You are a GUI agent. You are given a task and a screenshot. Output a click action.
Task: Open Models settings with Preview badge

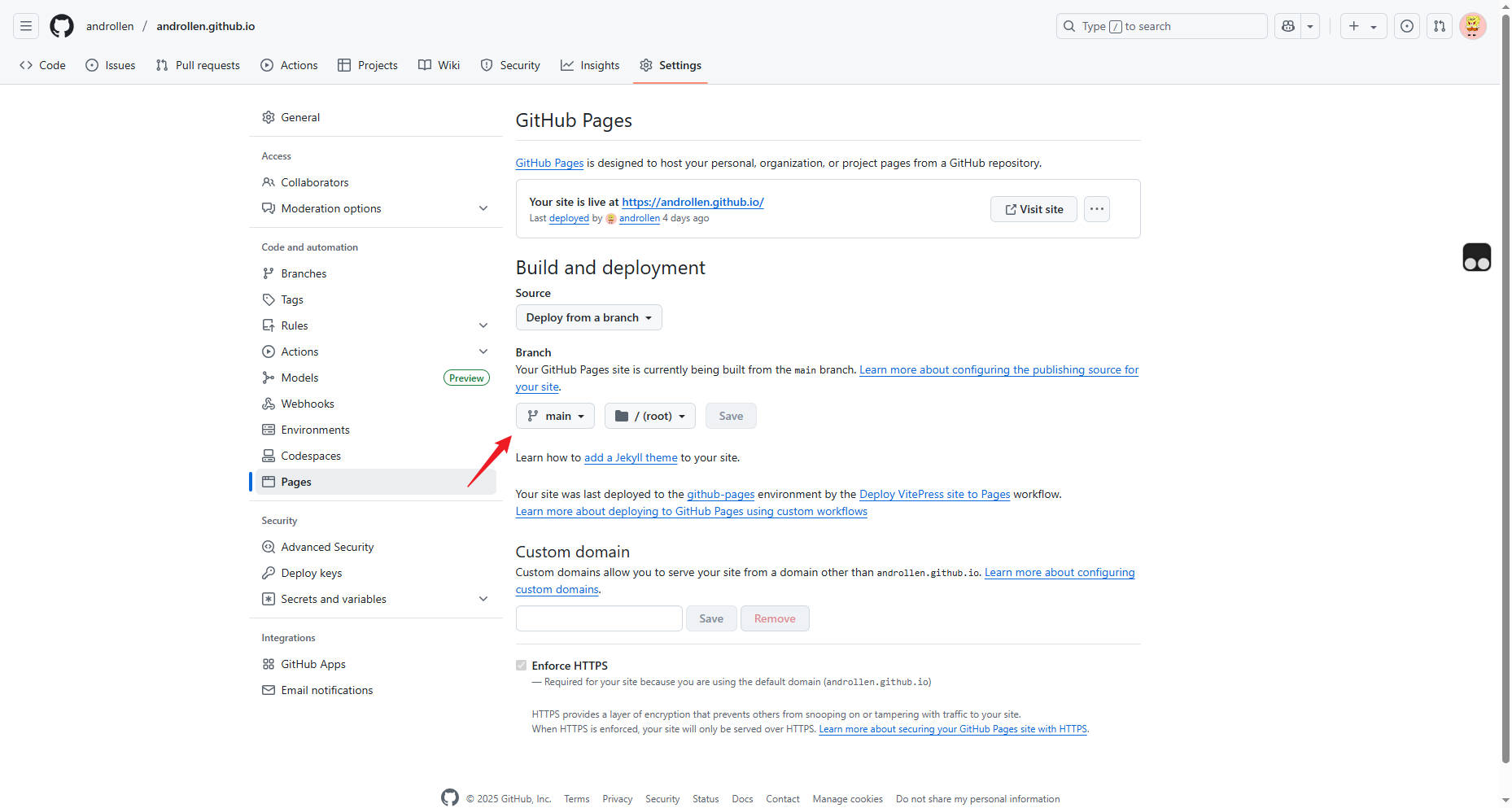[376, 378]
